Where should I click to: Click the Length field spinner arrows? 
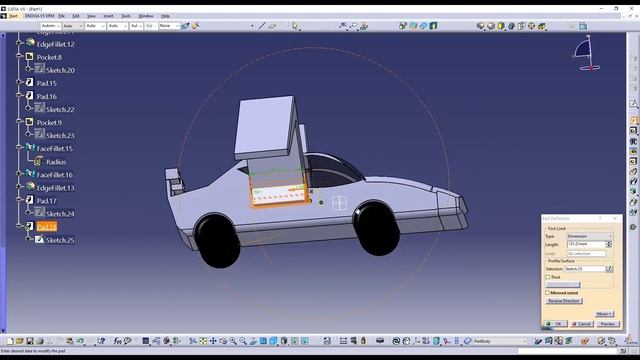(x=609, y=244)
